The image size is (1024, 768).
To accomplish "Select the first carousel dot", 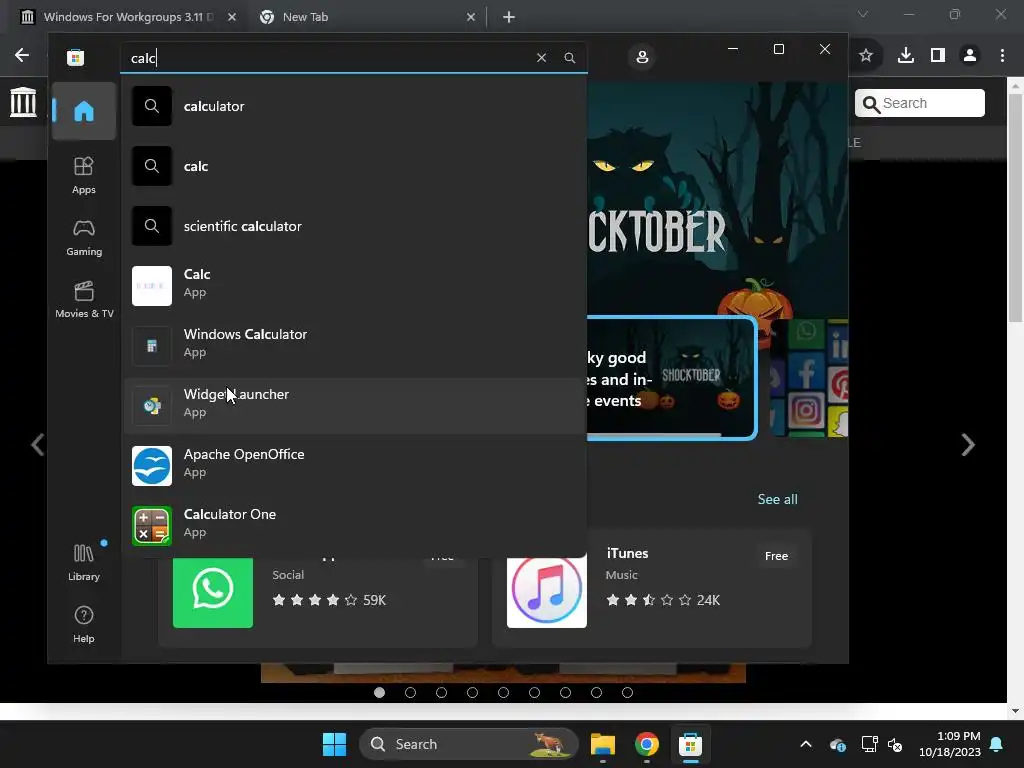I will (379, 692).
